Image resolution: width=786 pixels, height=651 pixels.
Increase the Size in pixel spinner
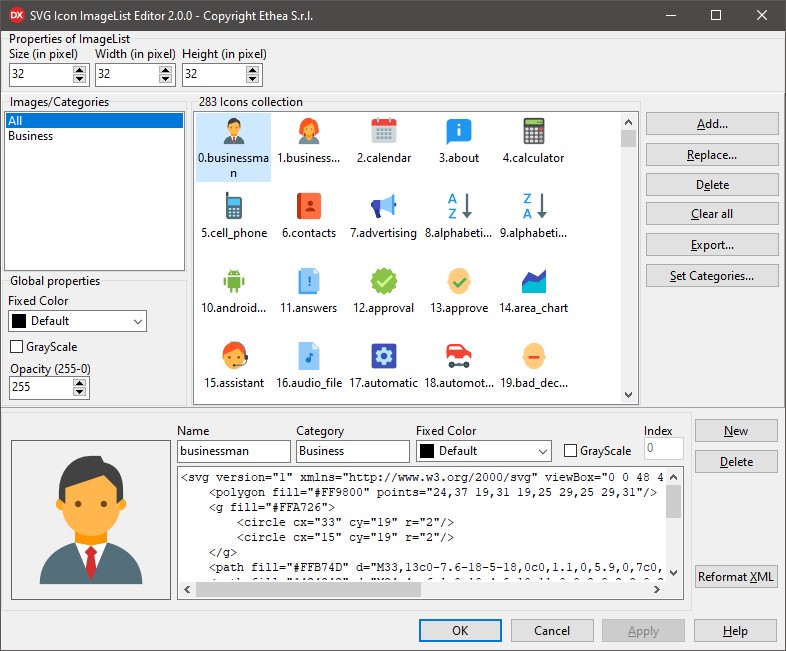pyautogui.click(x=79, y=70)
